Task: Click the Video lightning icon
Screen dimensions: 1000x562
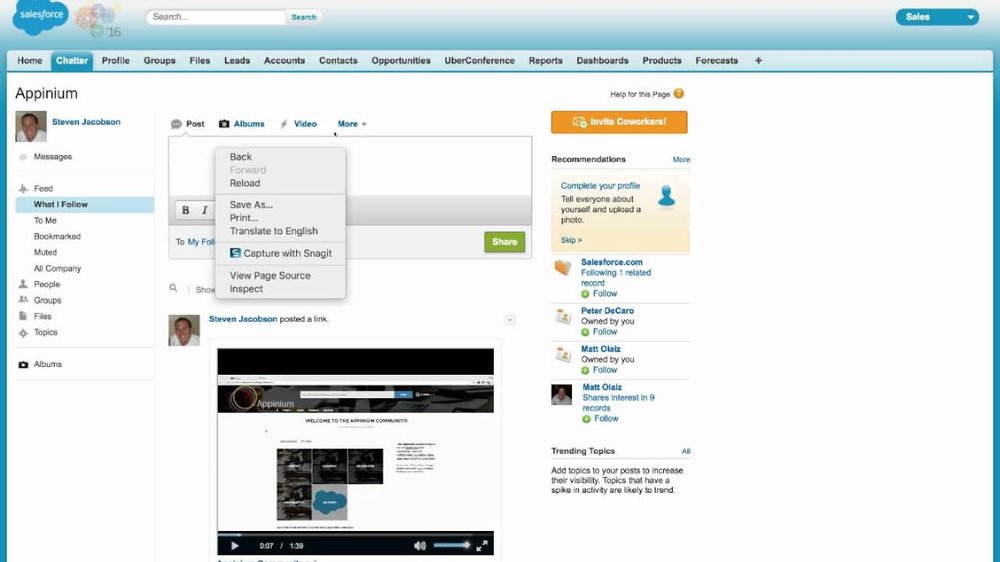Action: point(284,124)
